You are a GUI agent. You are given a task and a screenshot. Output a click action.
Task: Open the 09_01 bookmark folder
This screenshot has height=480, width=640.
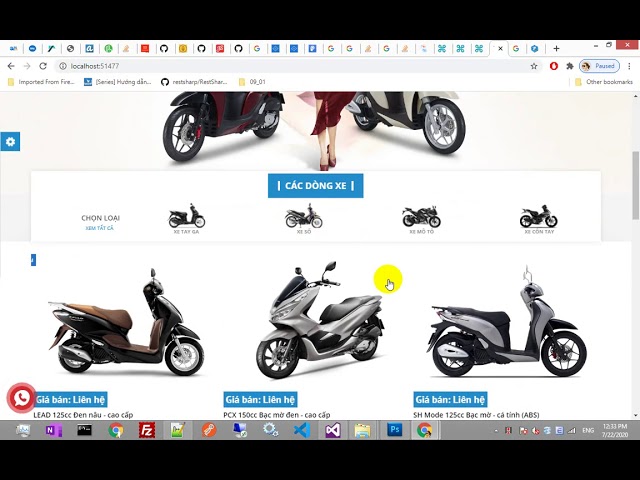point(252,82)
